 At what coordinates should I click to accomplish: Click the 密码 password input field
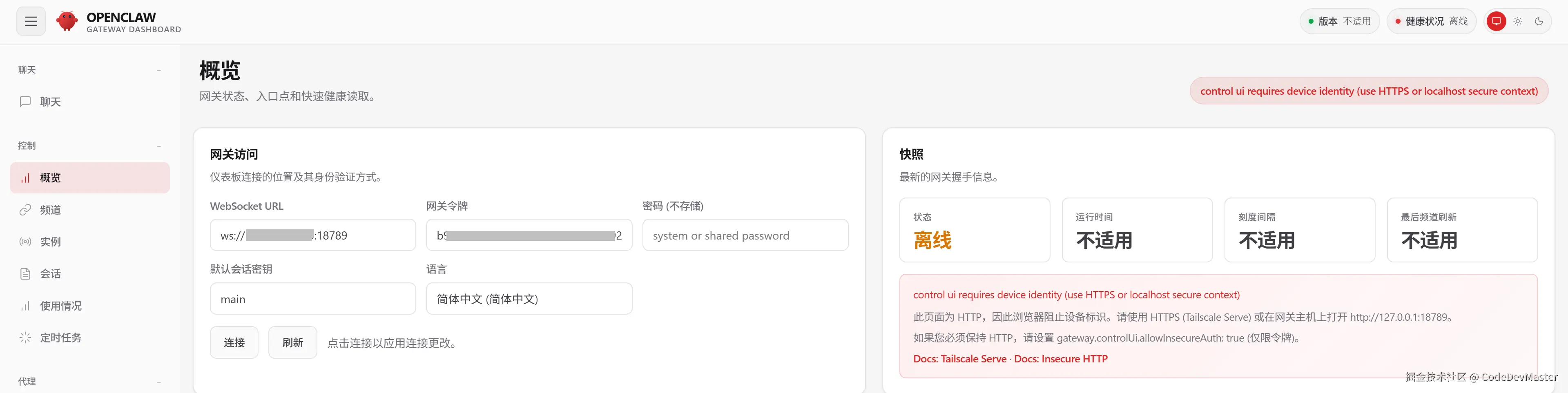pyautogui.click(x=745, y=235)
